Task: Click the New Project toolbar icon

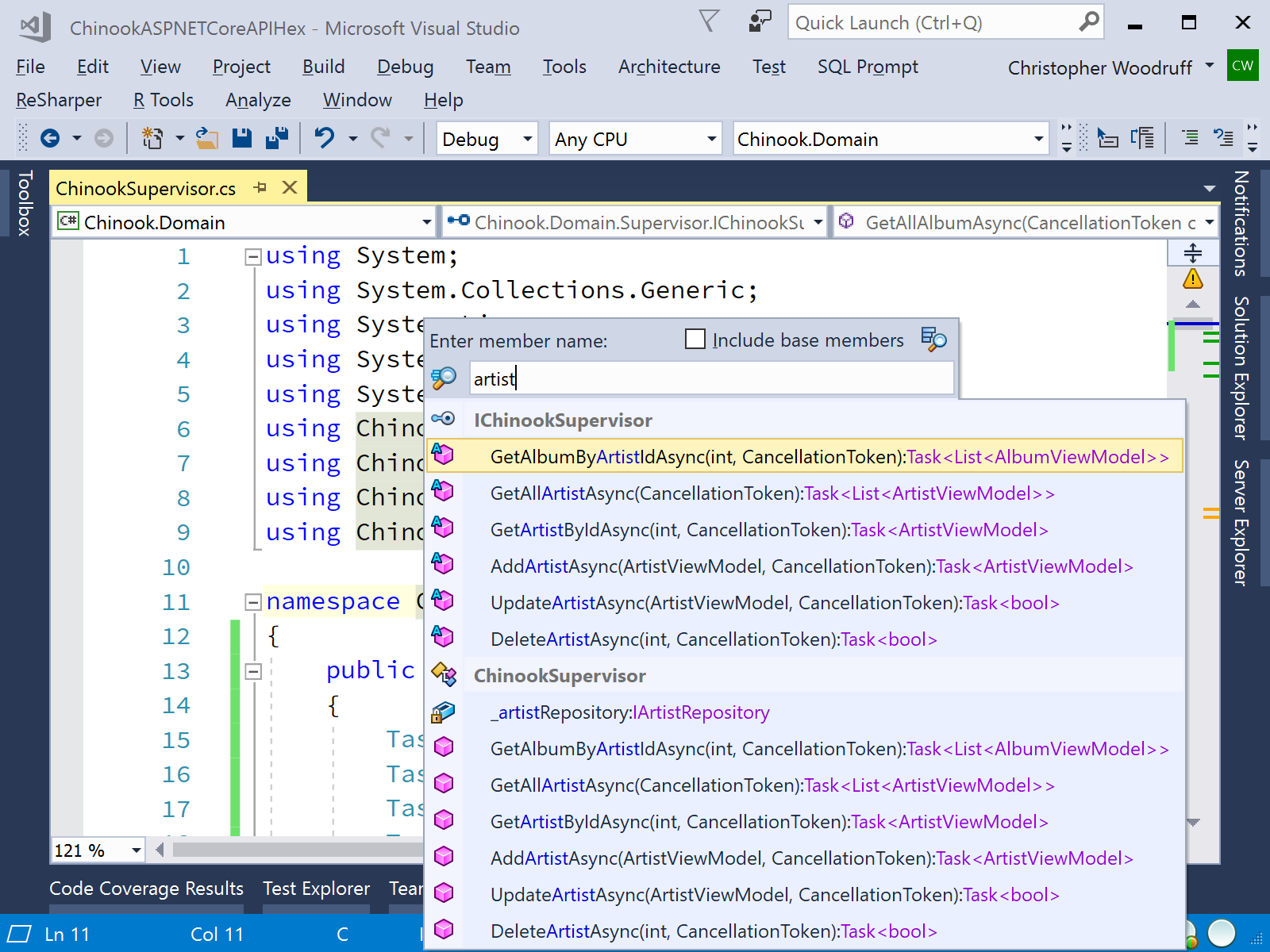Action: point(152,139)
